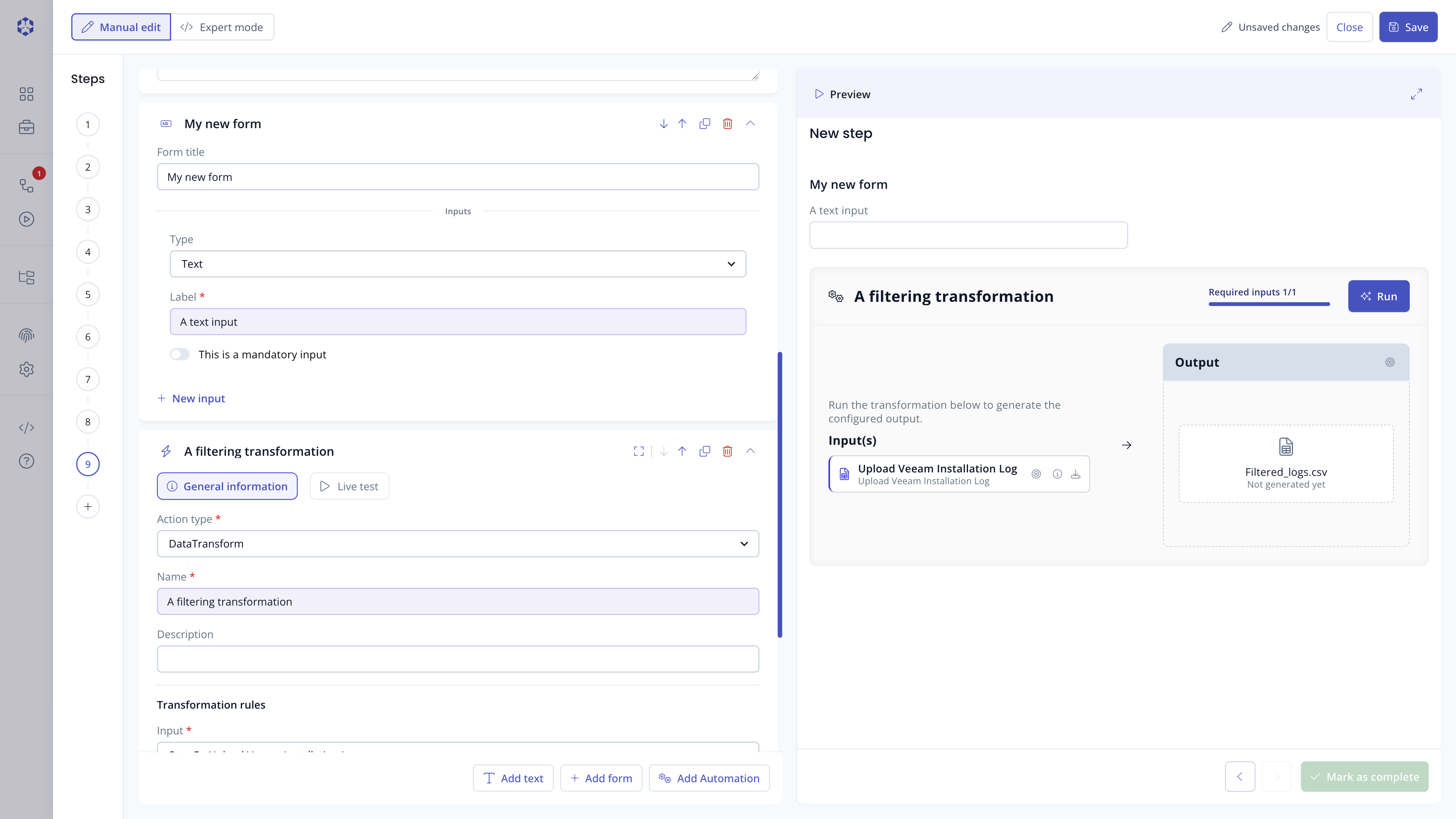Move My new form block up
Viewport: 1456px width, 819px height.
[682, 124]
